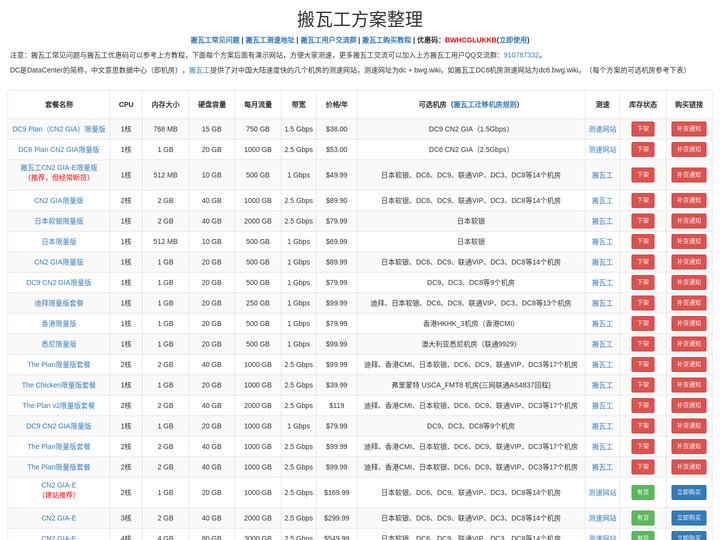The width and height of the screenshot is (720, 540).
Task: Click the 下架 button in the 日本限量版 row
Action: 643,242
